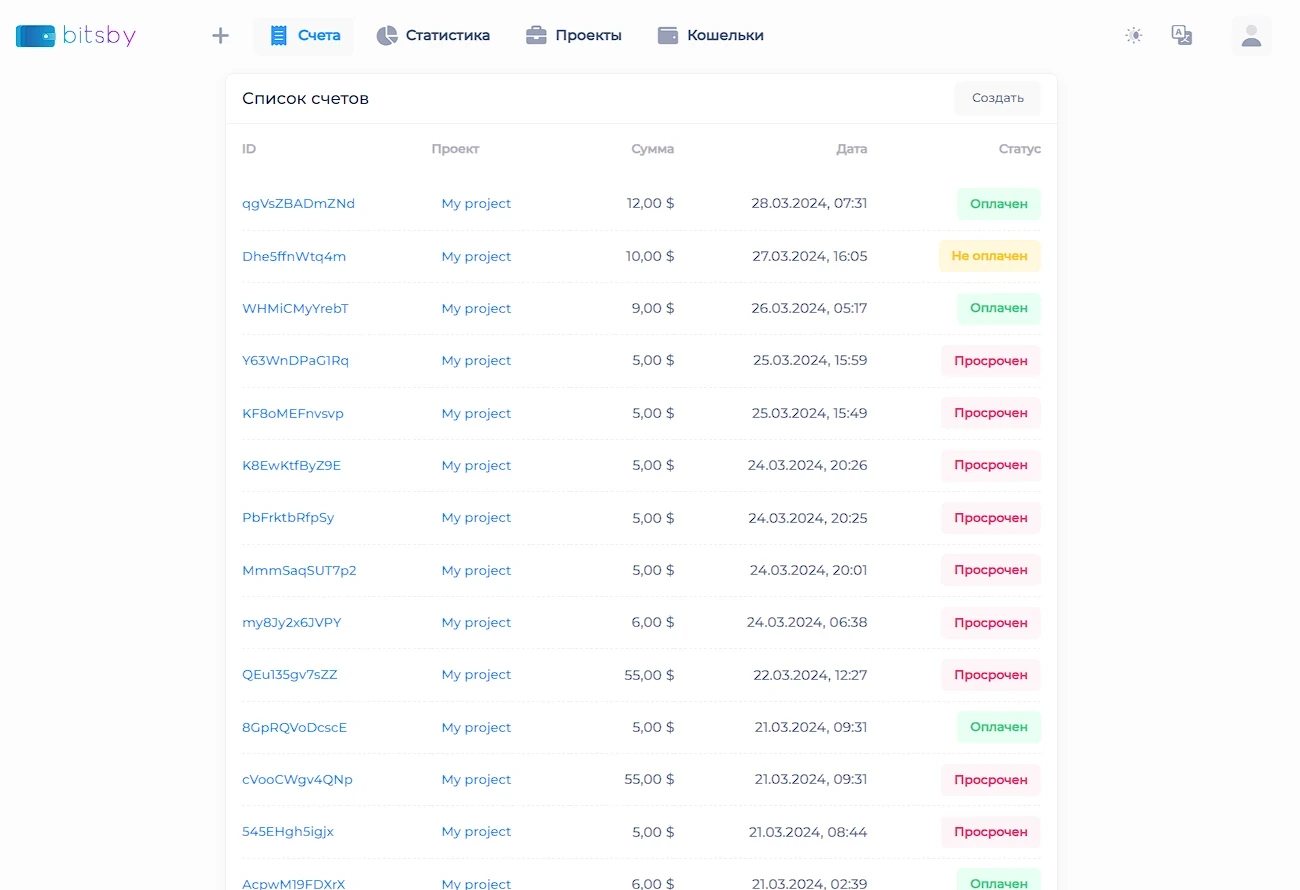Click the Список счетов heading

point(305,98)
